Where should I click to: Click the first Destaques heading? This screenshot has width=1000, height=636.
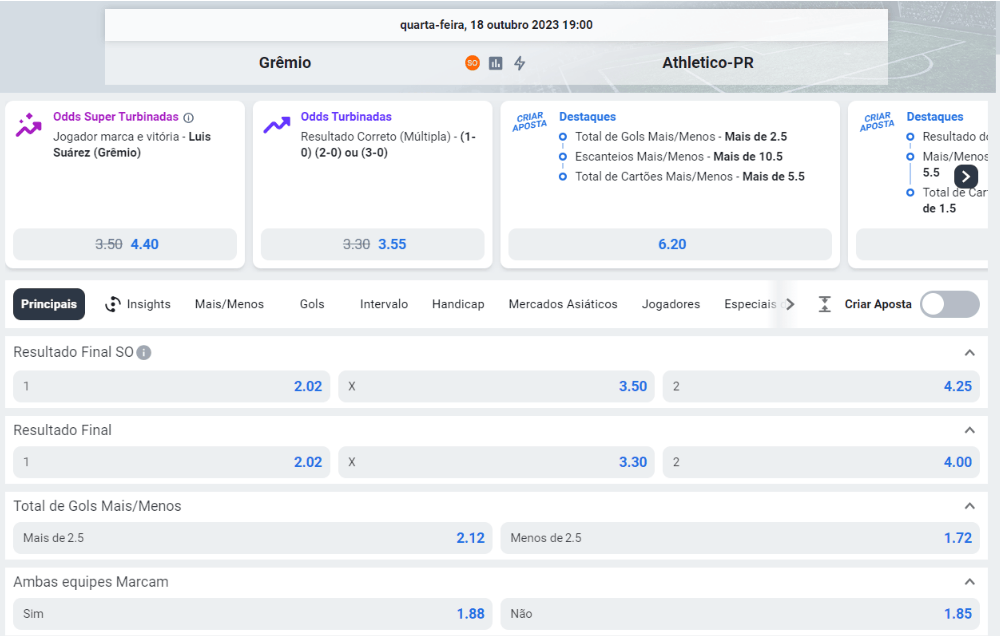click(x=587, y=117)
